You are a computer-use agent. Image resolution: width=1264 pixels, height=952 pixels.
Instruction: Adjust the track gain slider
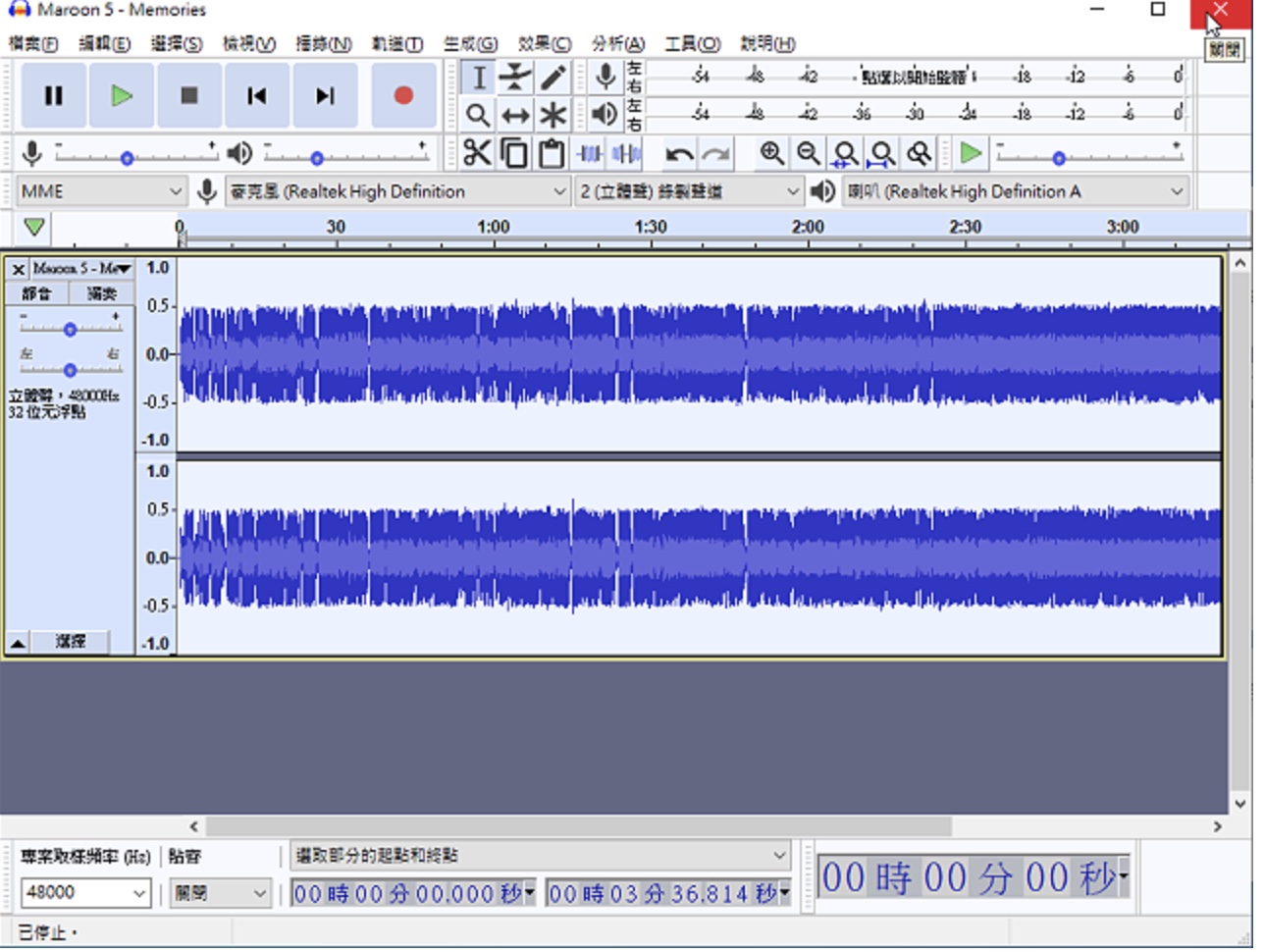[70, 331]
